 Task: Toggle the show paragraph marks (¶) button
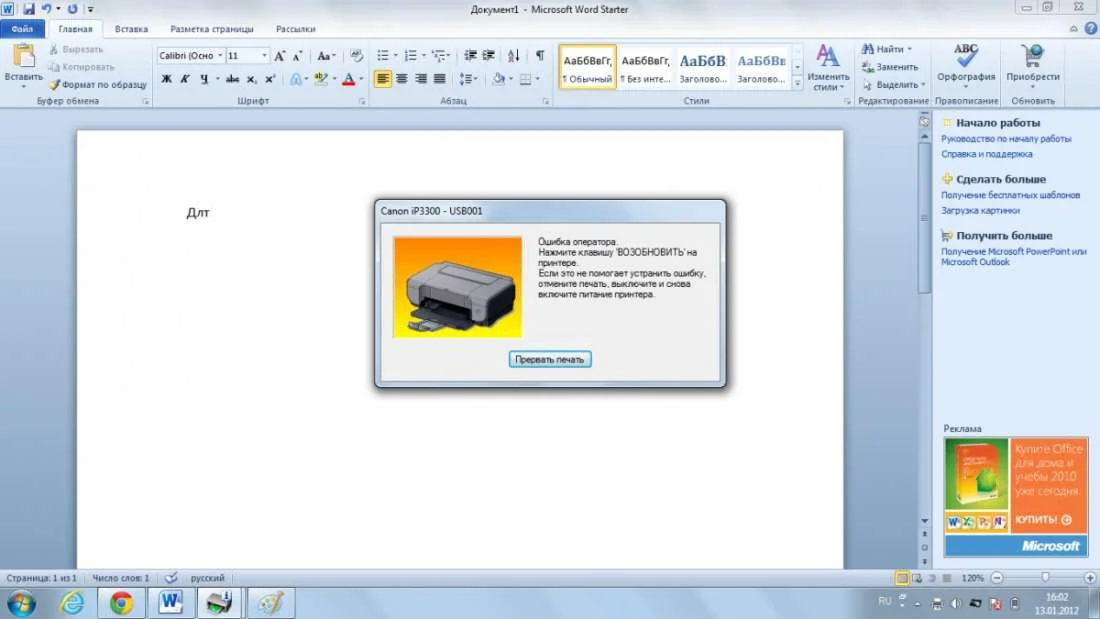(540, 56)
